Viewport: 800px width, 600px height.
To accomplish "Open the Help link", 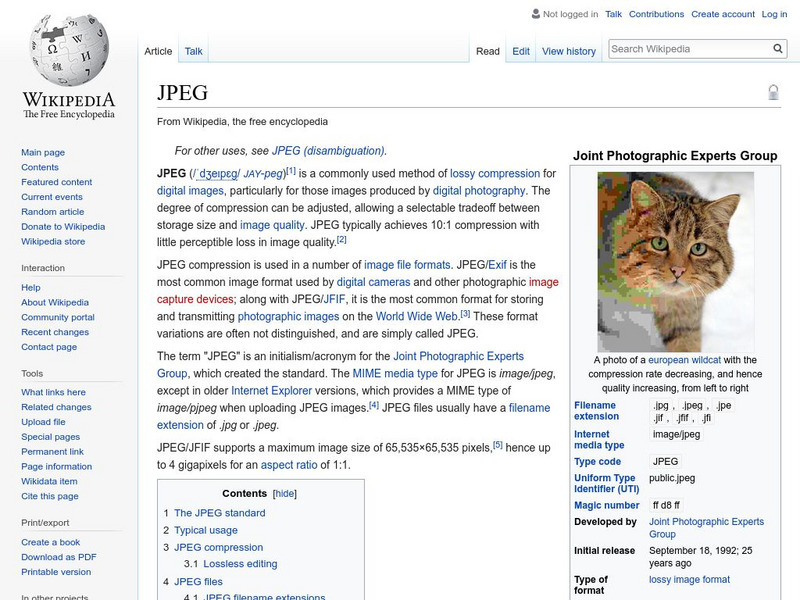I will pyautogui.click(x=31, y=287).
